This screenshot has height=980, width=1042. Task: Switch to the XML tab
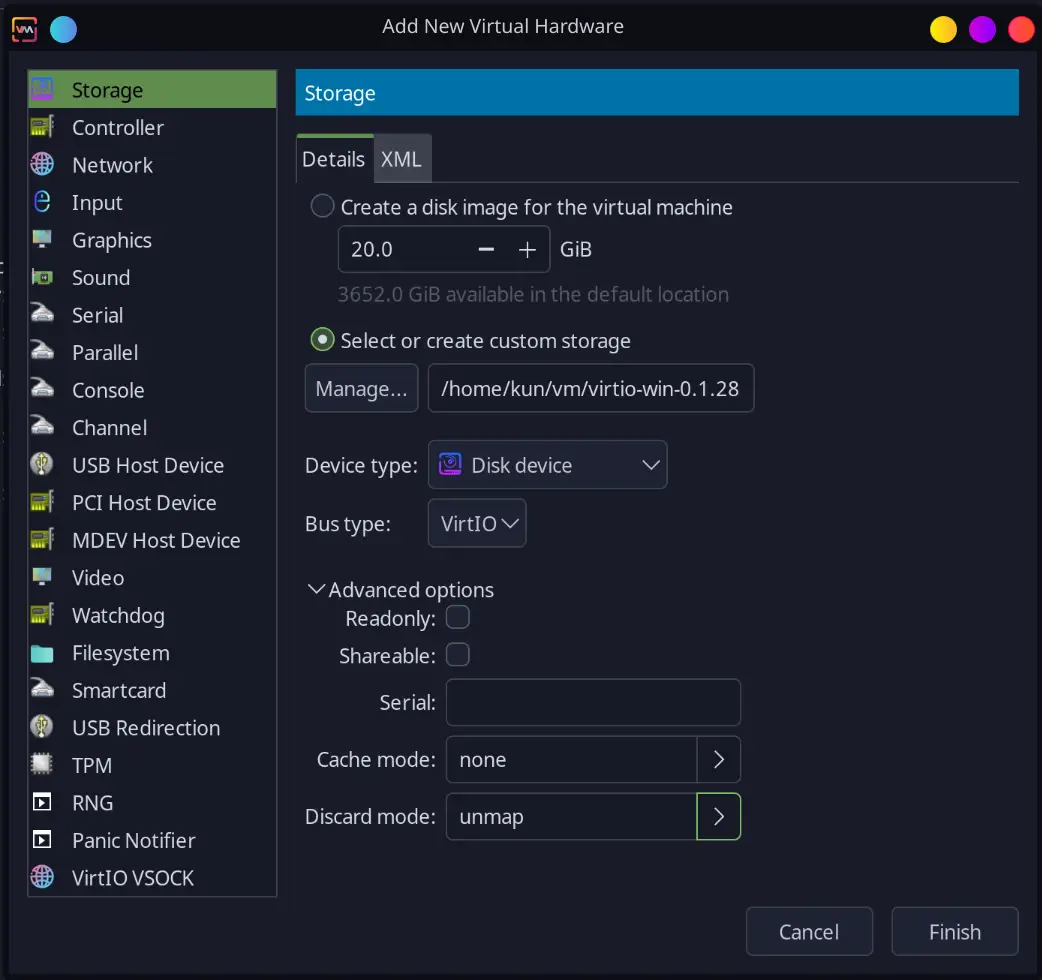click(x=401, y=159)
